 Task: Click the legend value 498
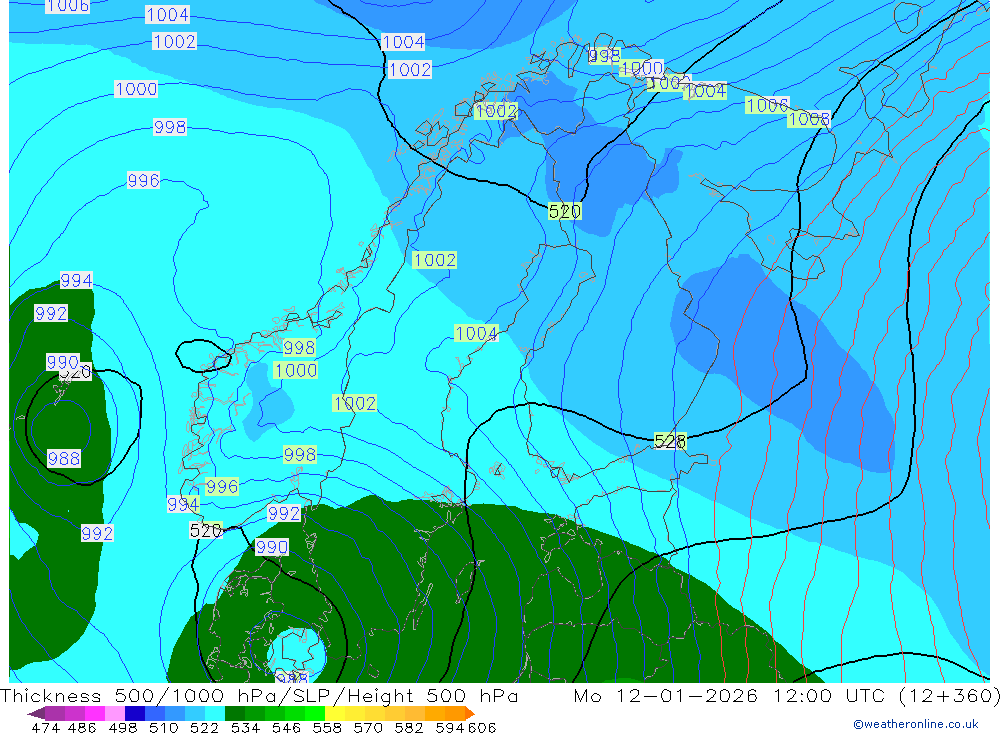point(122,728)
